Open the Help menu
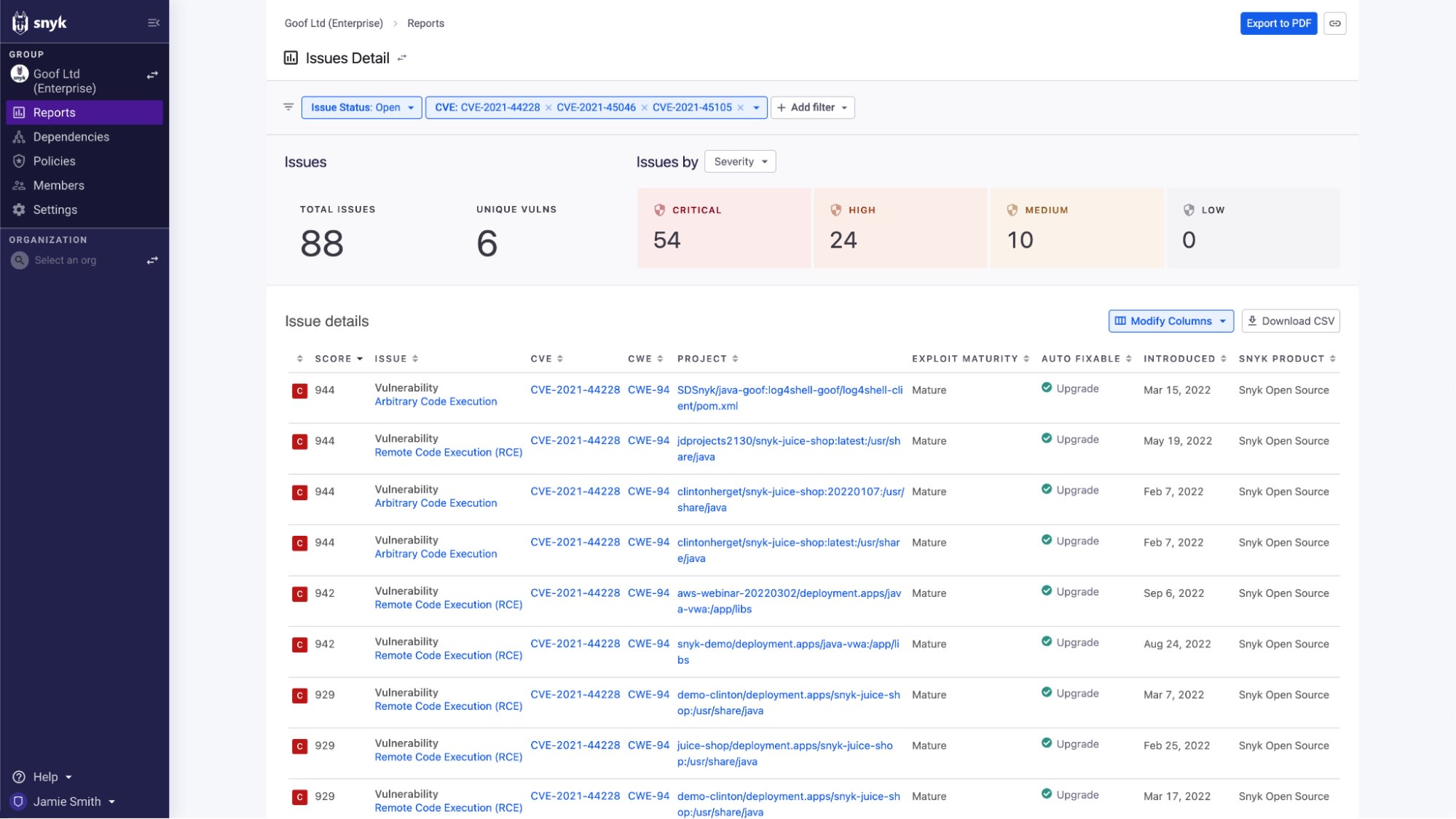The image size is (1456, 819). (44, 777)
